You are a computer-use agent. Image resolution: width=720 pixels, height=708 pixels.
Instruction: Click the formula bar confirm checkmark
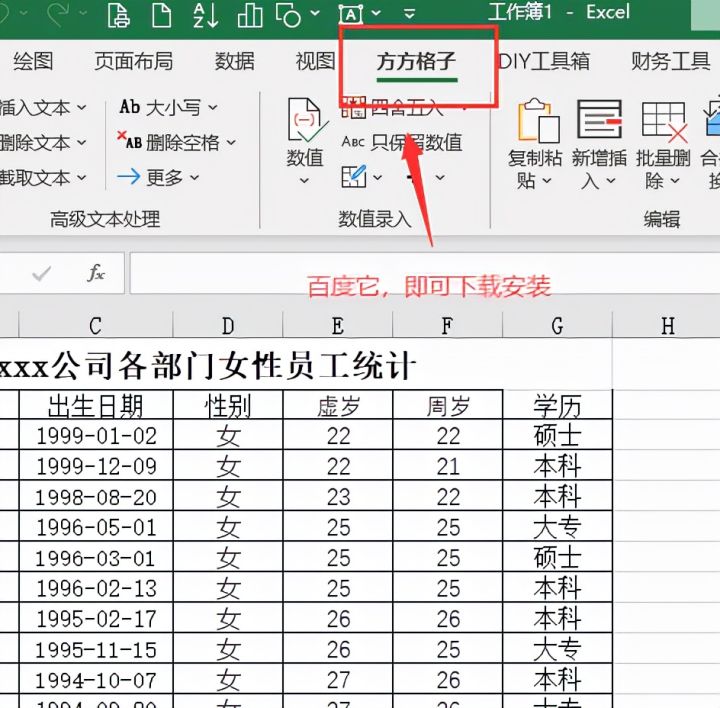click(x=41, y=274)
